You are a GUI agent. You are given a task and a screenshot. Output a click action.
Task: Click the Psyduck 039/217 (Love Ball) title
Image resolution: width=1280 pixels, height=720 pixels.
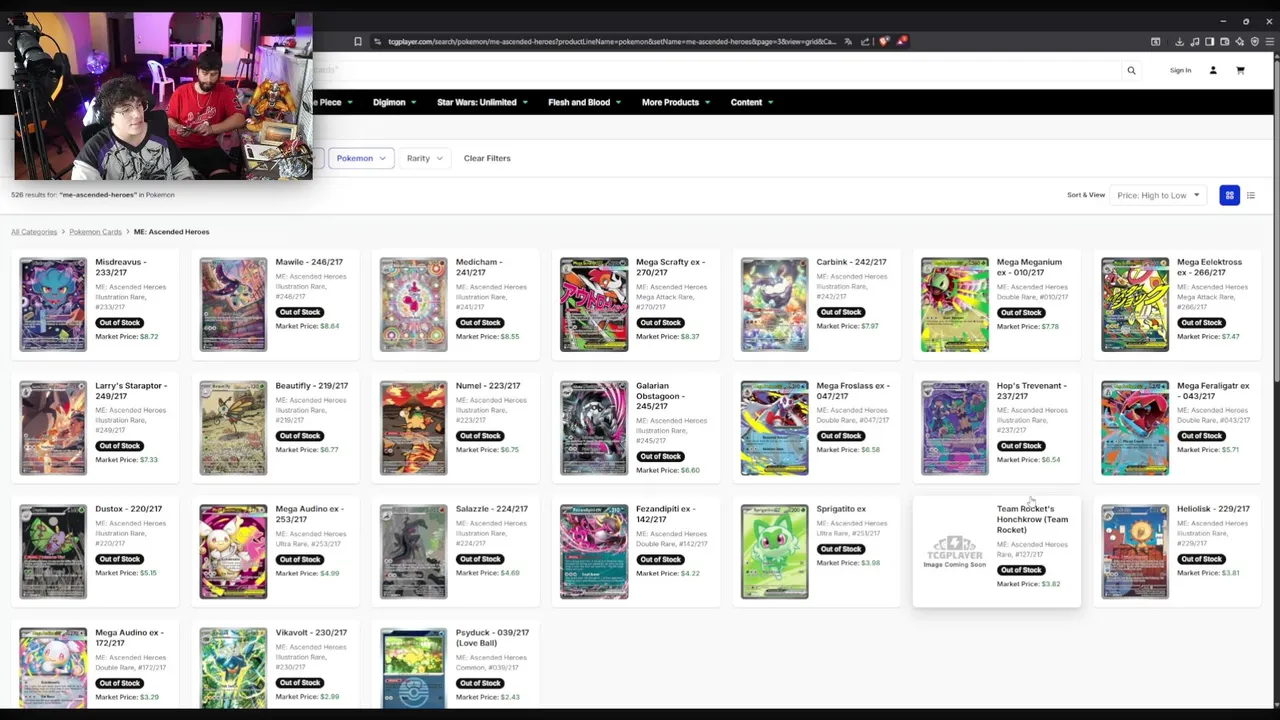coord(492,638)
